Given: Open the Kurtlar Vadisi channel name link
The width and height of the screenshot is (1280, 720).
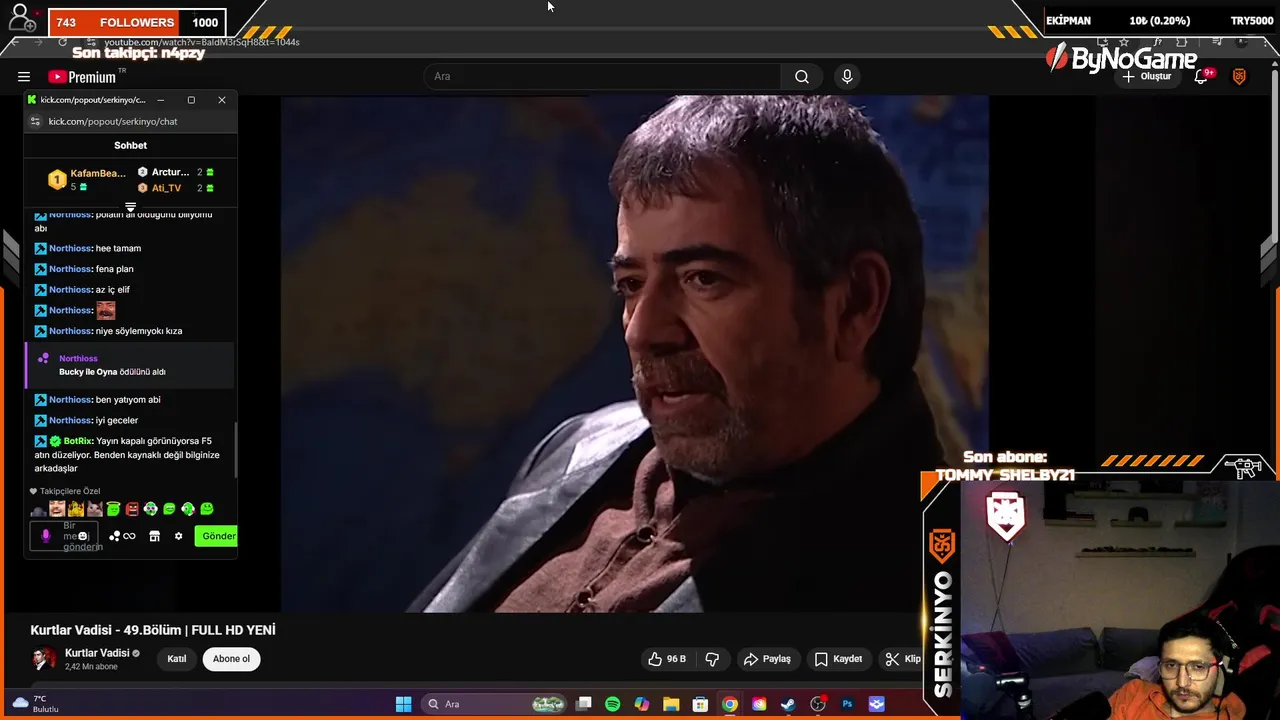Looking at the screenshot, I should pos(97,653).
